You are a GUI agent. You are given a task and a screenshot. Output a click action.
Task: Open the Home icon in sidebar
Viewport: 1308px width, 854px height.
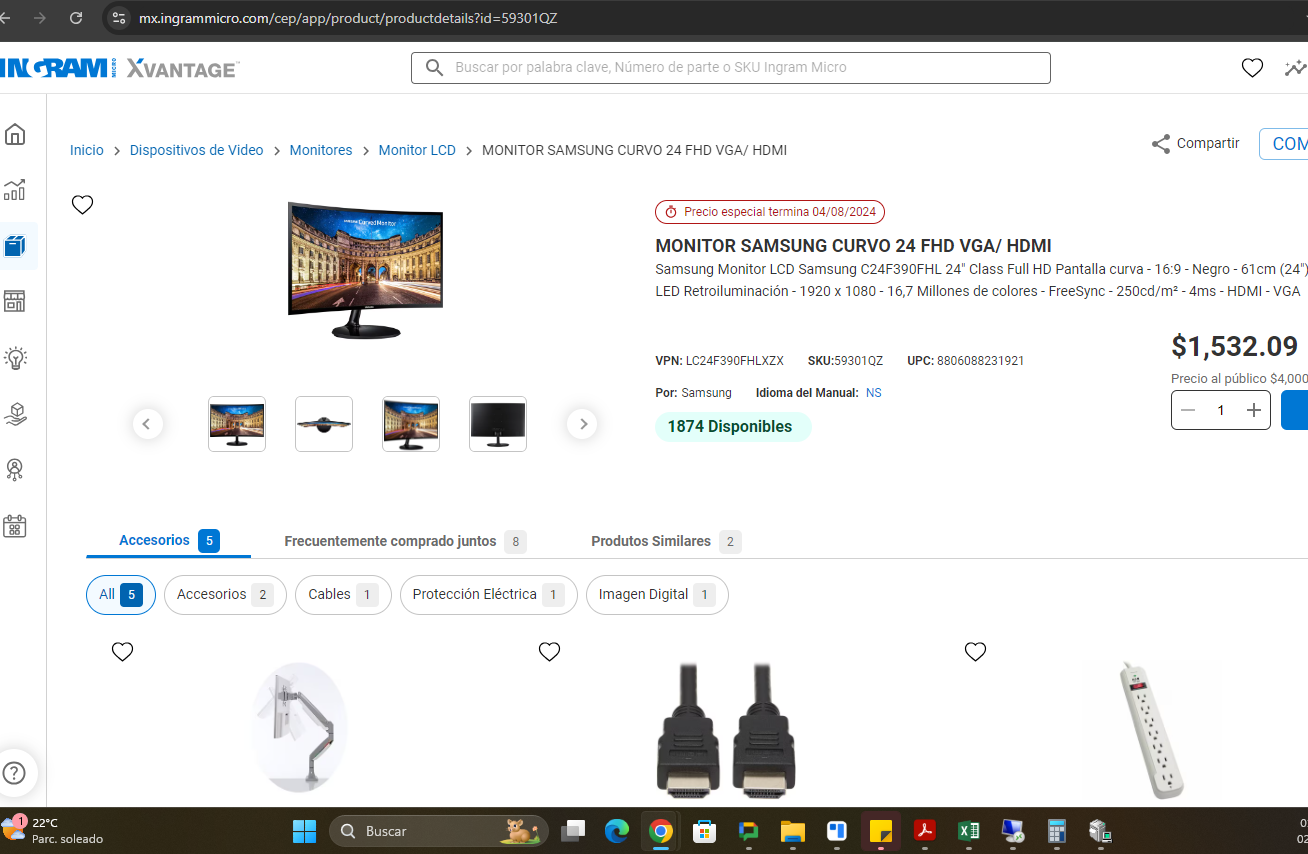(15, 134)
